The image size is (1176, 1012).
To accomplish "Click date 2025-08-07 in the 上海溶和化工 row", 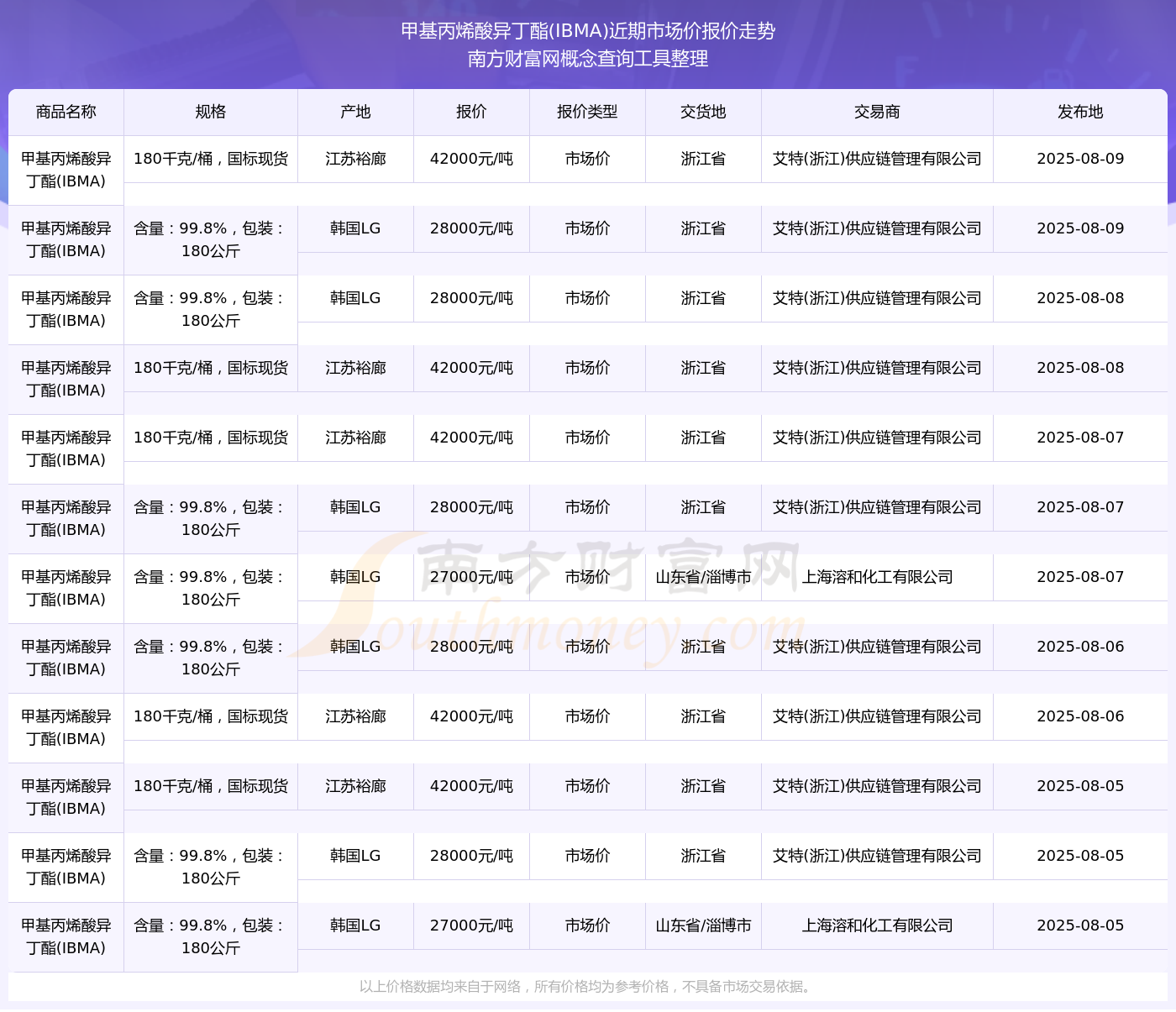I will (x=1080, y=577).
